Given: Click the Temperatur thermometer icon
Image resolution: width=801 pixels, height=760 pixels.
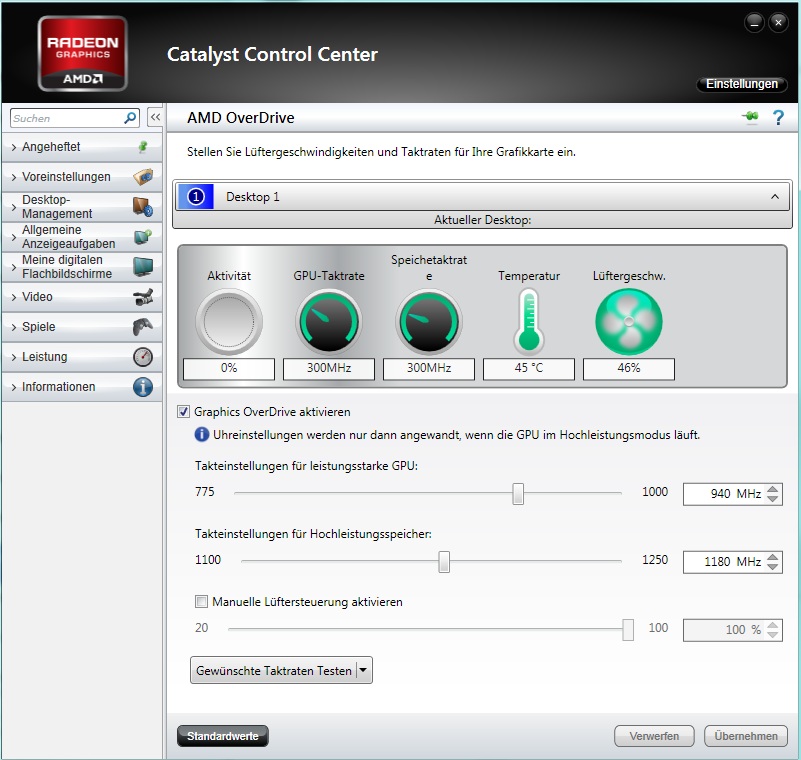Looking at the screenshot, I should [x=529, y=322].
